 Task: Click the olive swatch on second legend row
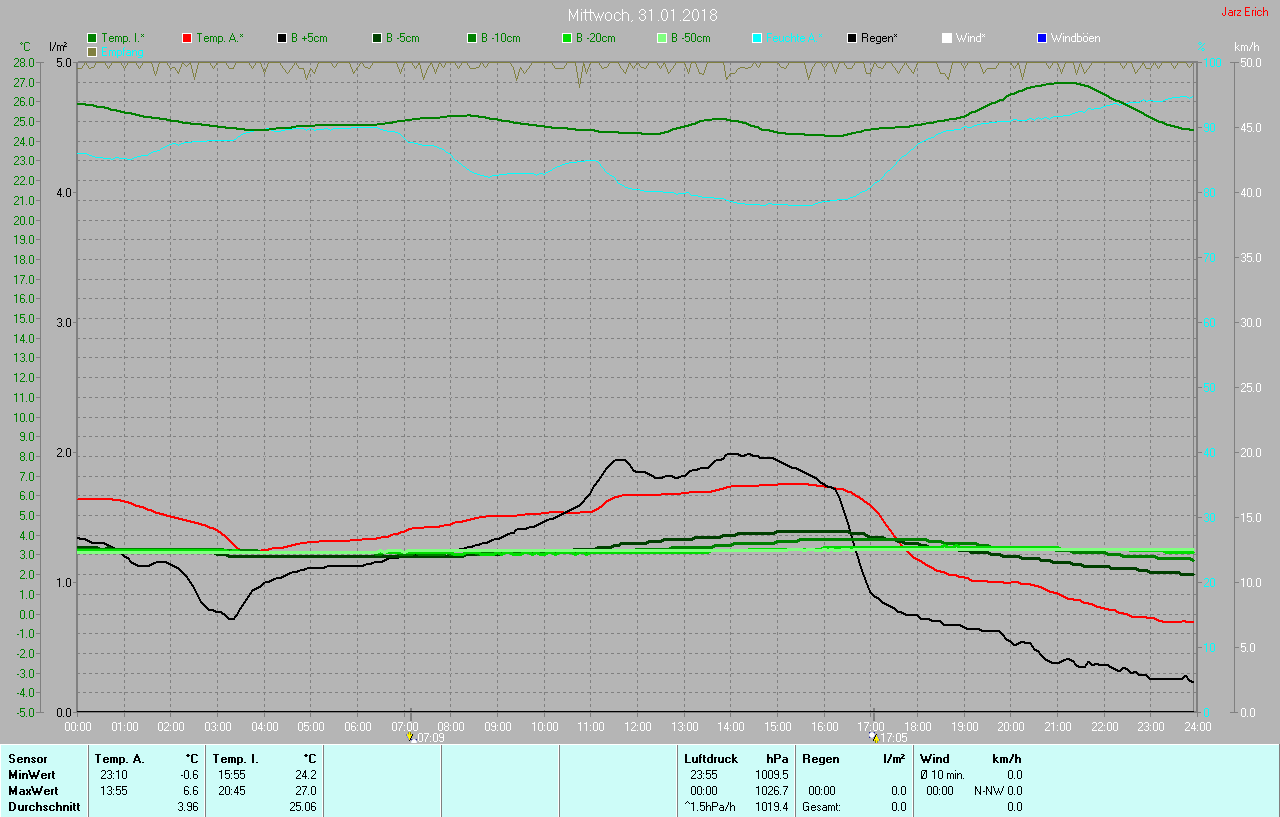tap(93, 51)
